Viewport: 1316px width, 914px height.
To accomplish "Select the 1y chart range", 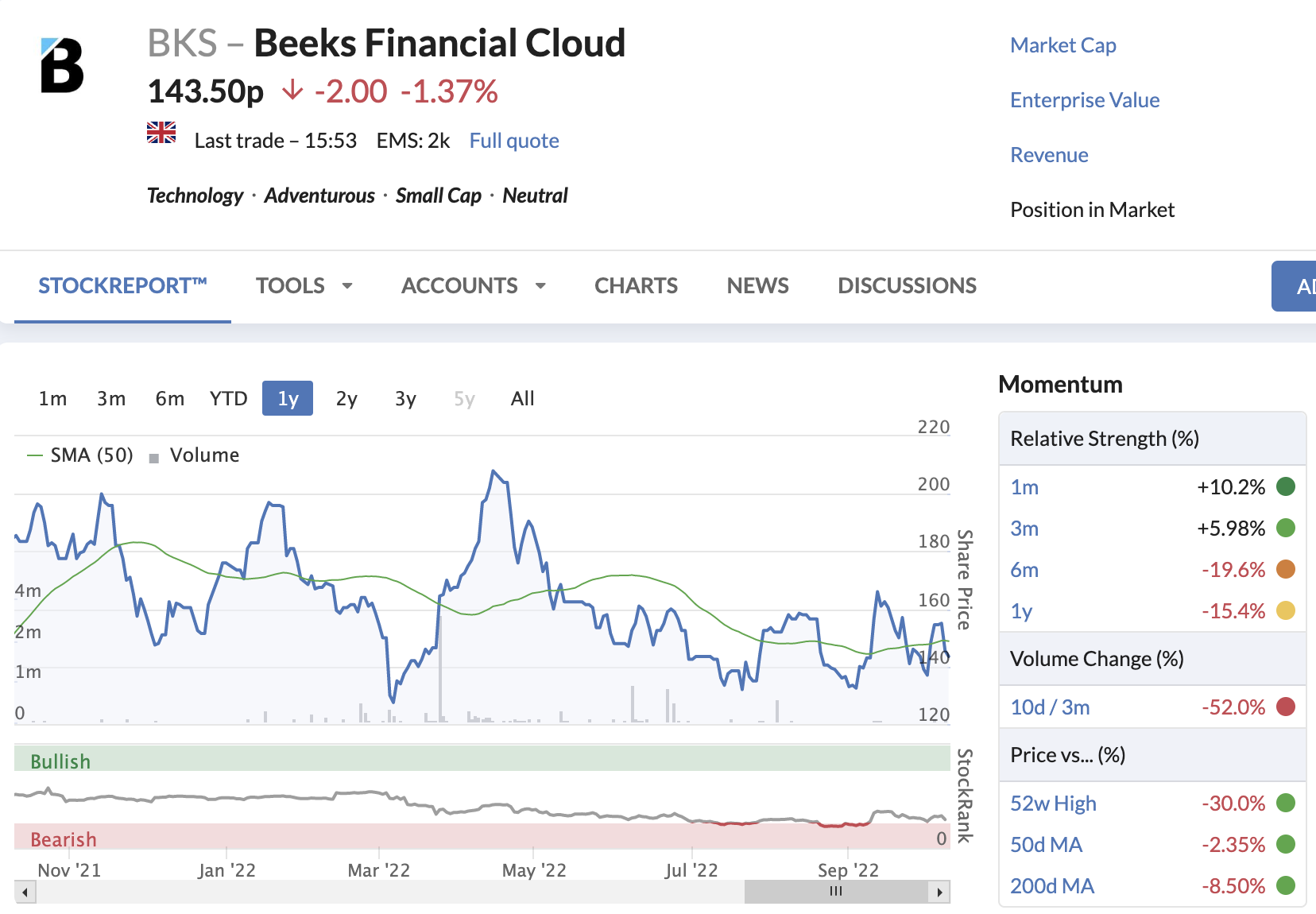I will 288,398.
